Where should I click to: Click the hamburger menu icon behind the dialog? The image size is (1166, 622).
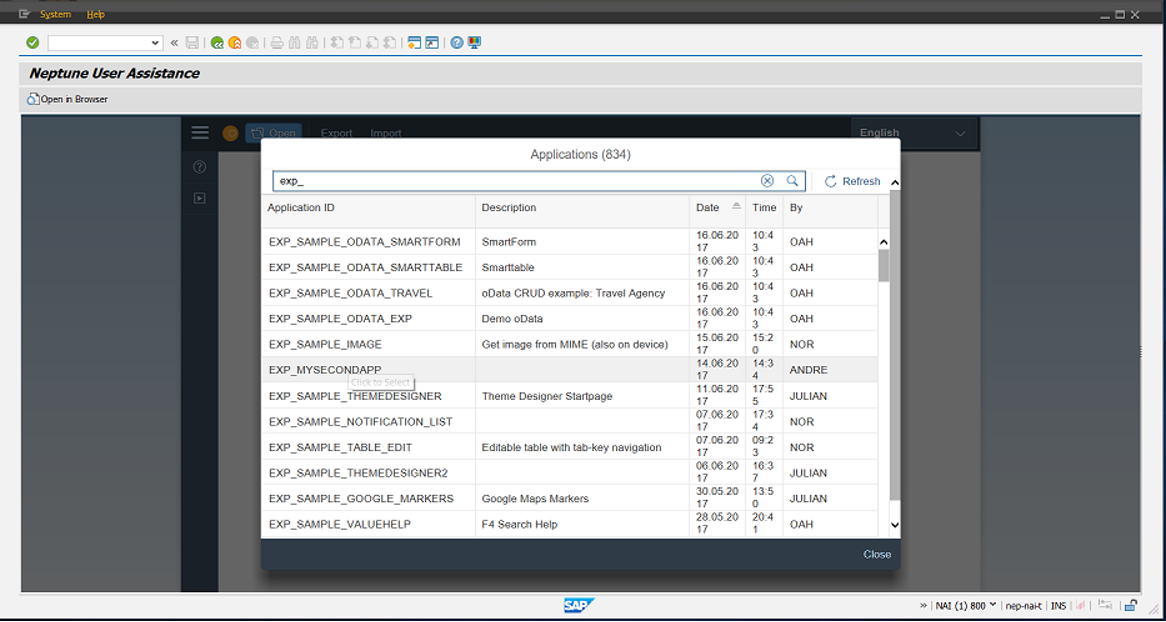point(200,132)
